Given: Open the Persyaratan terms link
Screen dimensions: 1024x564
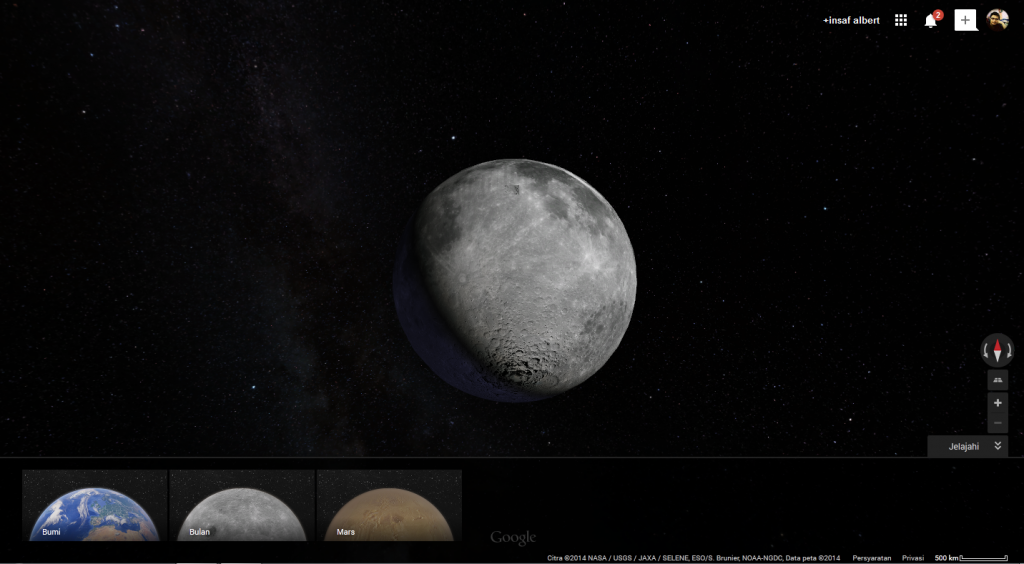Looking at the screenshot, I should 871,558.
